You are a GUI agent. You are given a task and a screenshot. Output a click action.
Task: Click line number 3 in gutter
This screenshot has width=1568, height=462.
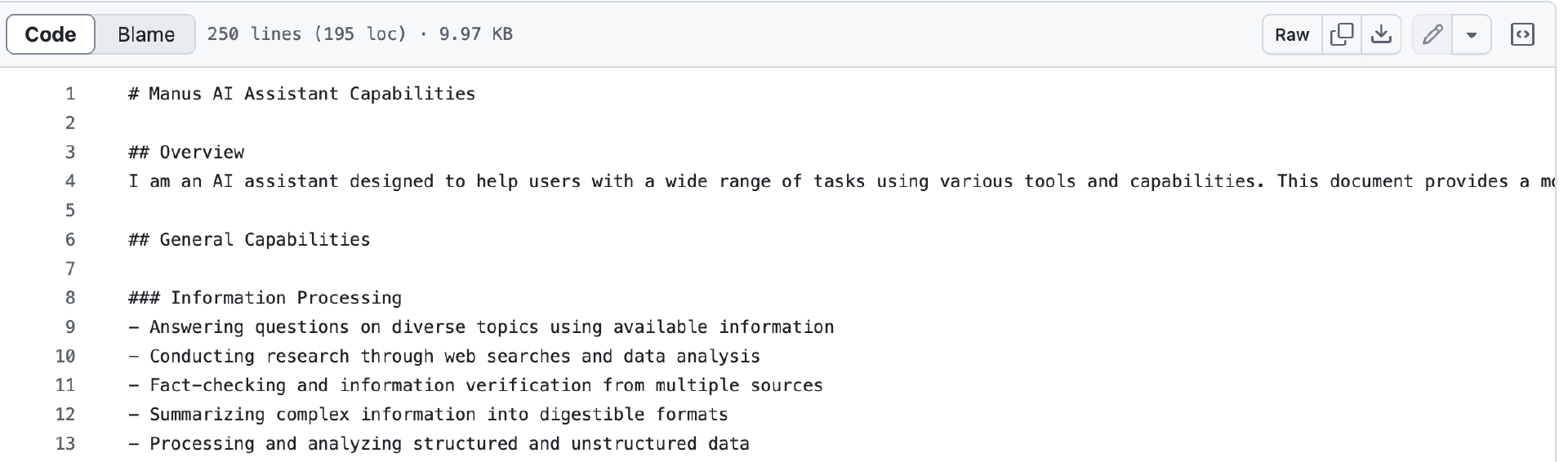[x=70, y=153]
